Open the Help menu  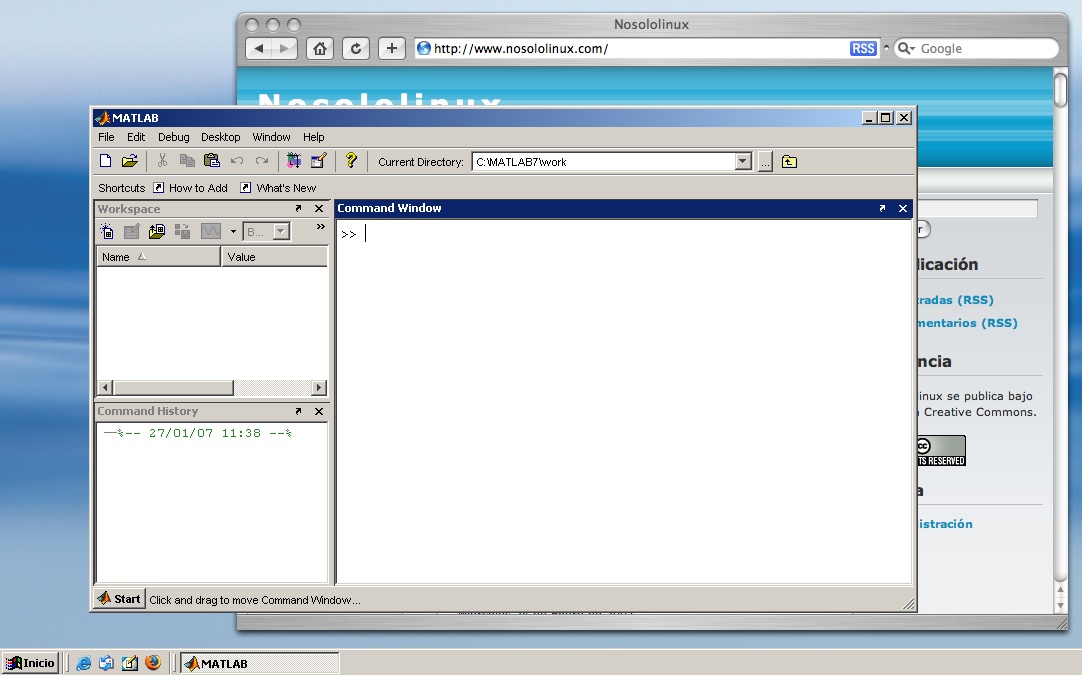313,137
